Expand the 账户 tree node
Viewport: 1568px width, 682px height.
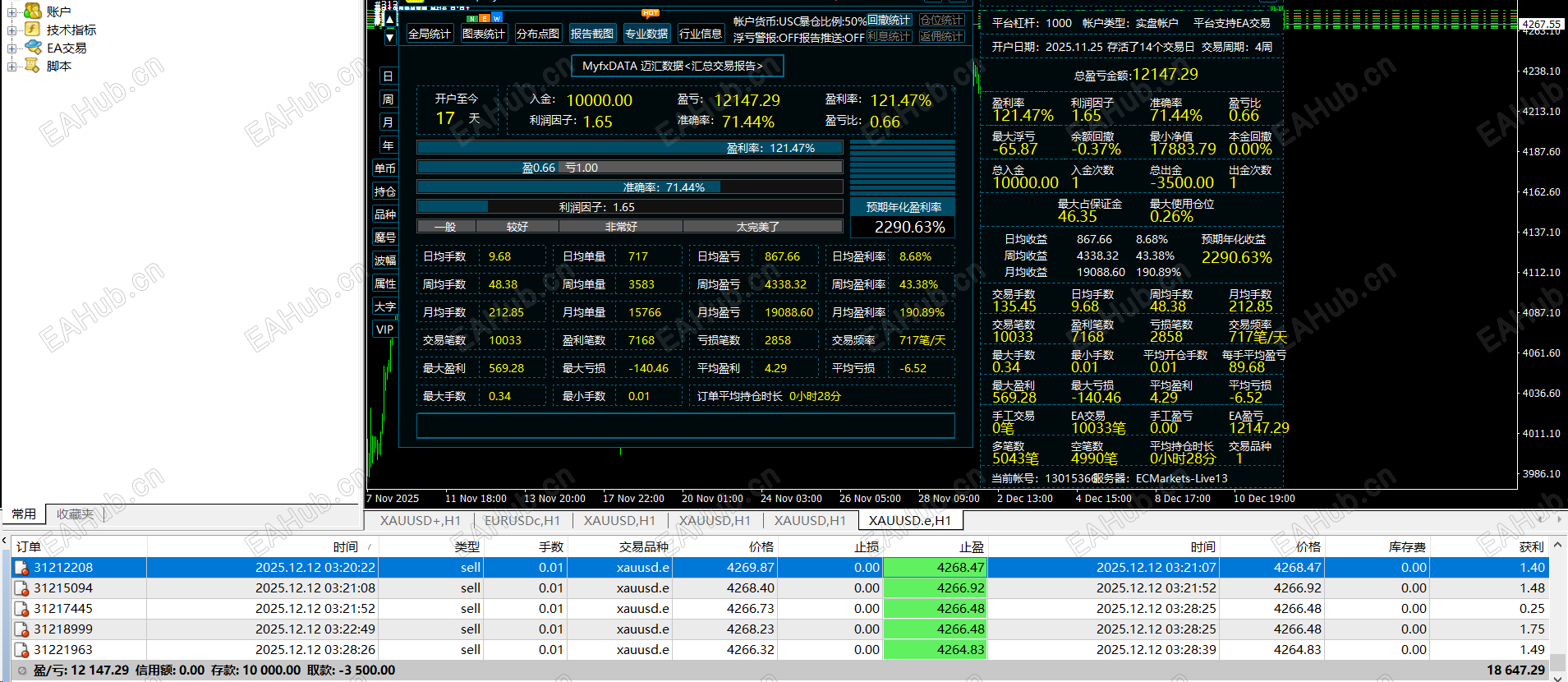click(12, 12)
